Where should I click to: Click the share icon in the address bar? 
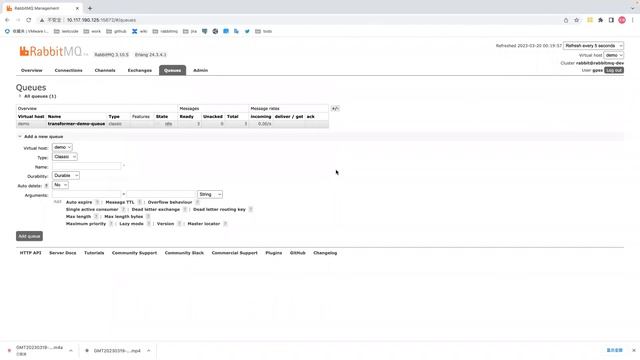(566, 20)
